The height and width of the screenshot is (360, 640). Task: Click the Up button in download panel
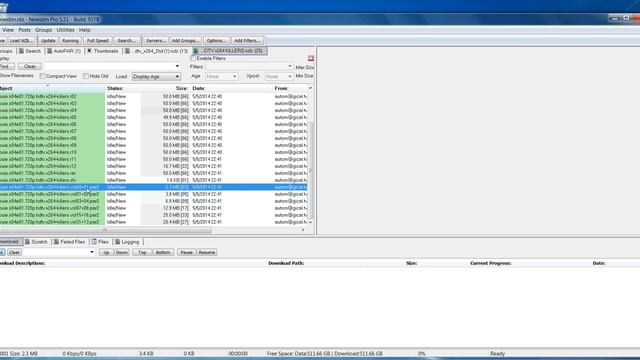coord(106,252)
